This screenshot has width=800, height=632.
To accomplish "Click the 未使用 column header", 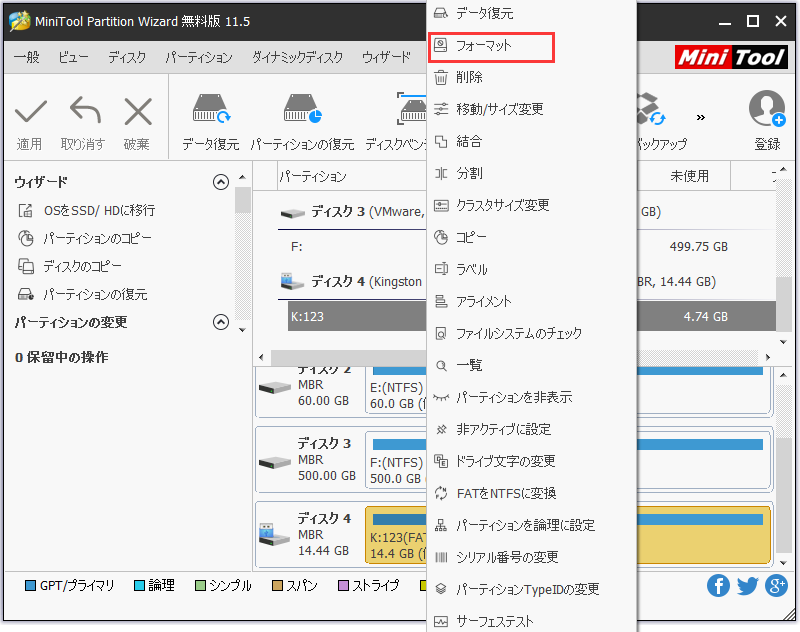I will (689, 176).
